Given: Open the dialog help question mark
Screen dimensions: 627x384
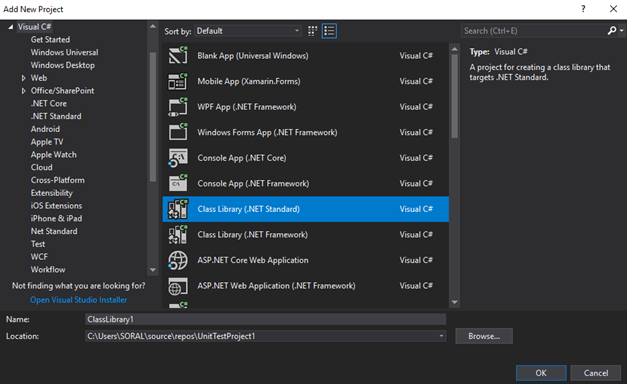Looking at the screenshot, I should point(583,9).
